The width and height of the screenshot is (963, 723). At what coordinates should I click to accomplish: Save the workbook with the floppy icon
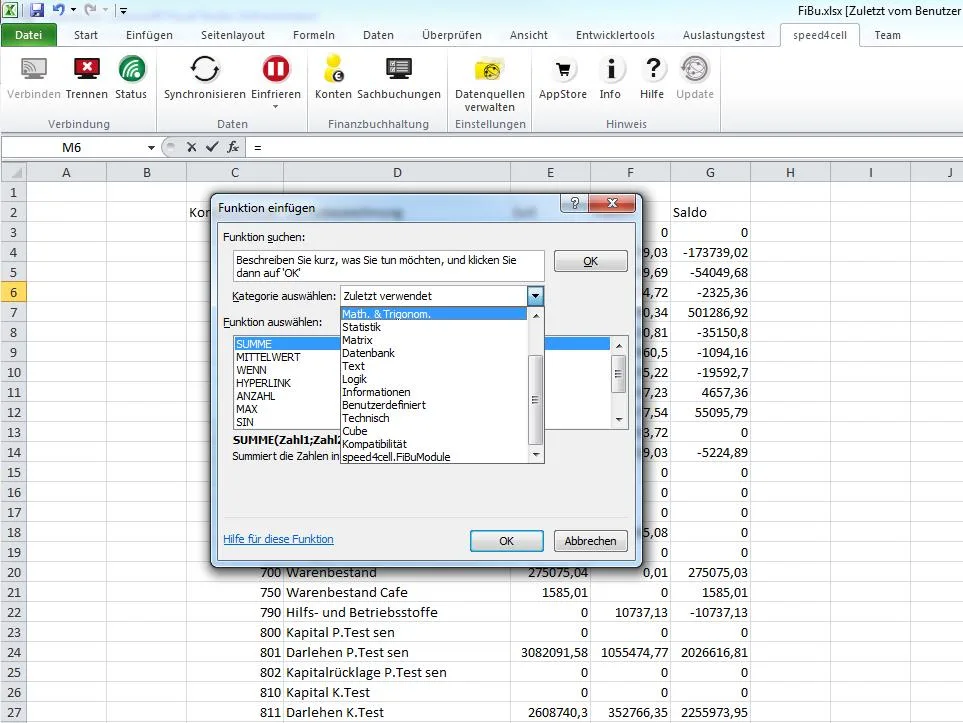point(37,10)
